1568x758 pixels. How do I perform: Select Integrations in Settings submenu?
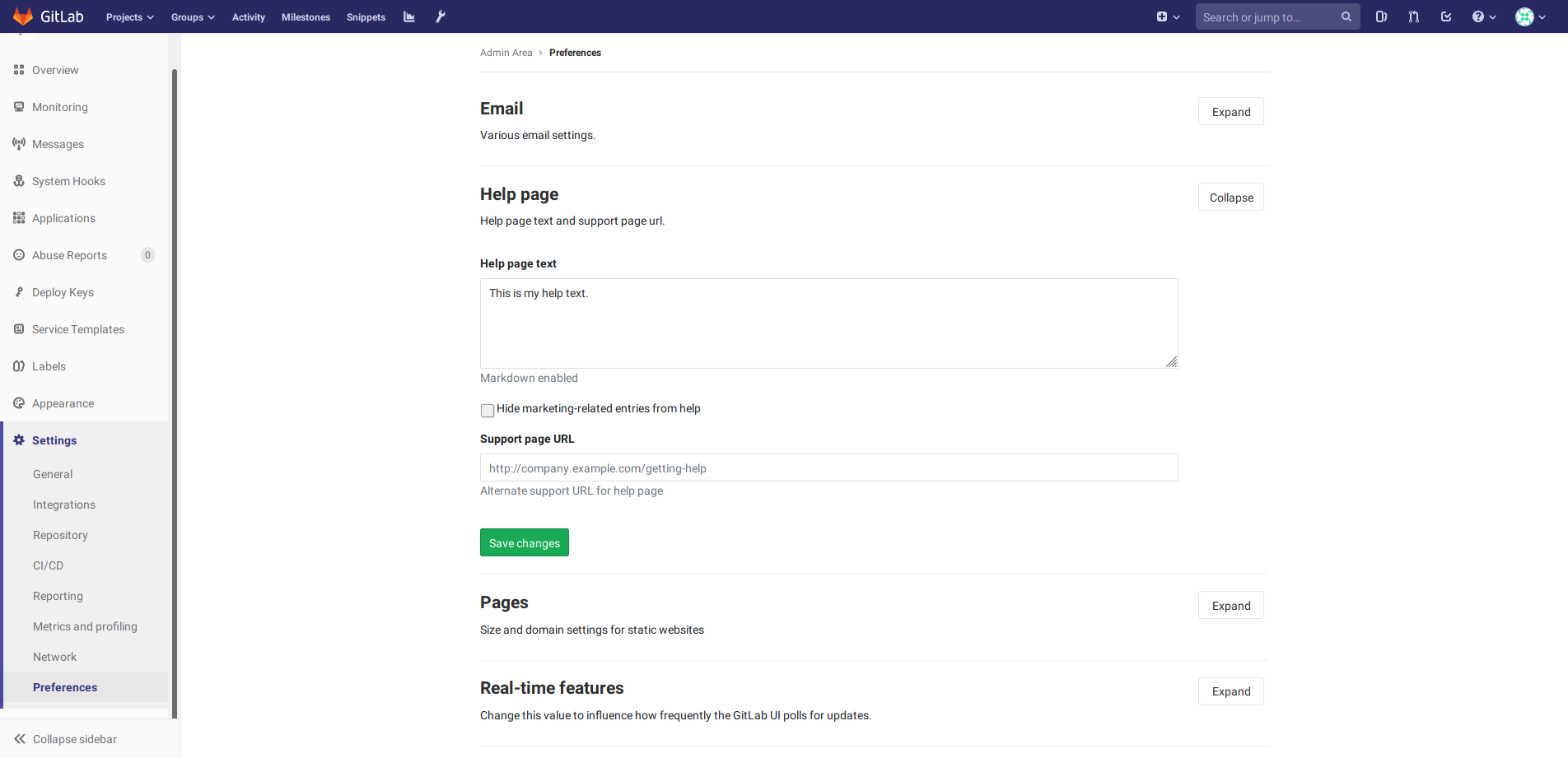click(64, 505)
